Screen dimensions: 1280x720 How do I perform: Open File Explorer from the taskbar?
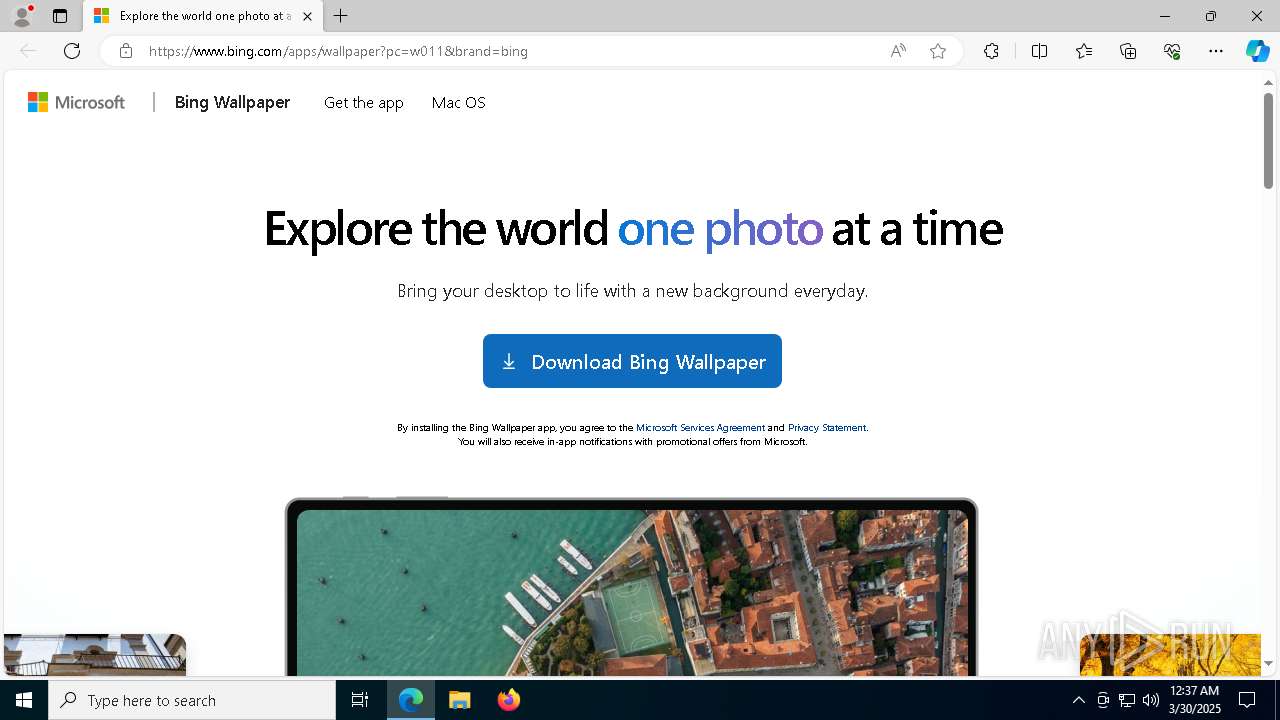459,700
